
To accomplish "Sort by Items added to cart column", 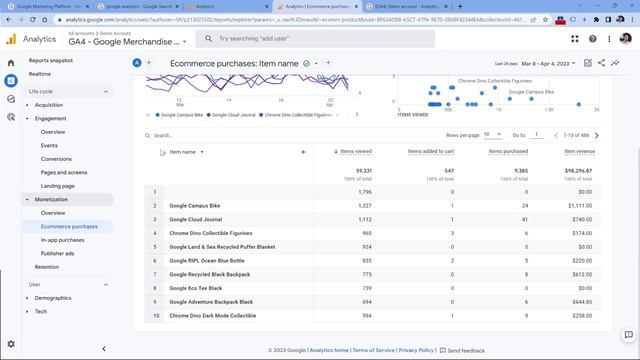I will point(431,151).
